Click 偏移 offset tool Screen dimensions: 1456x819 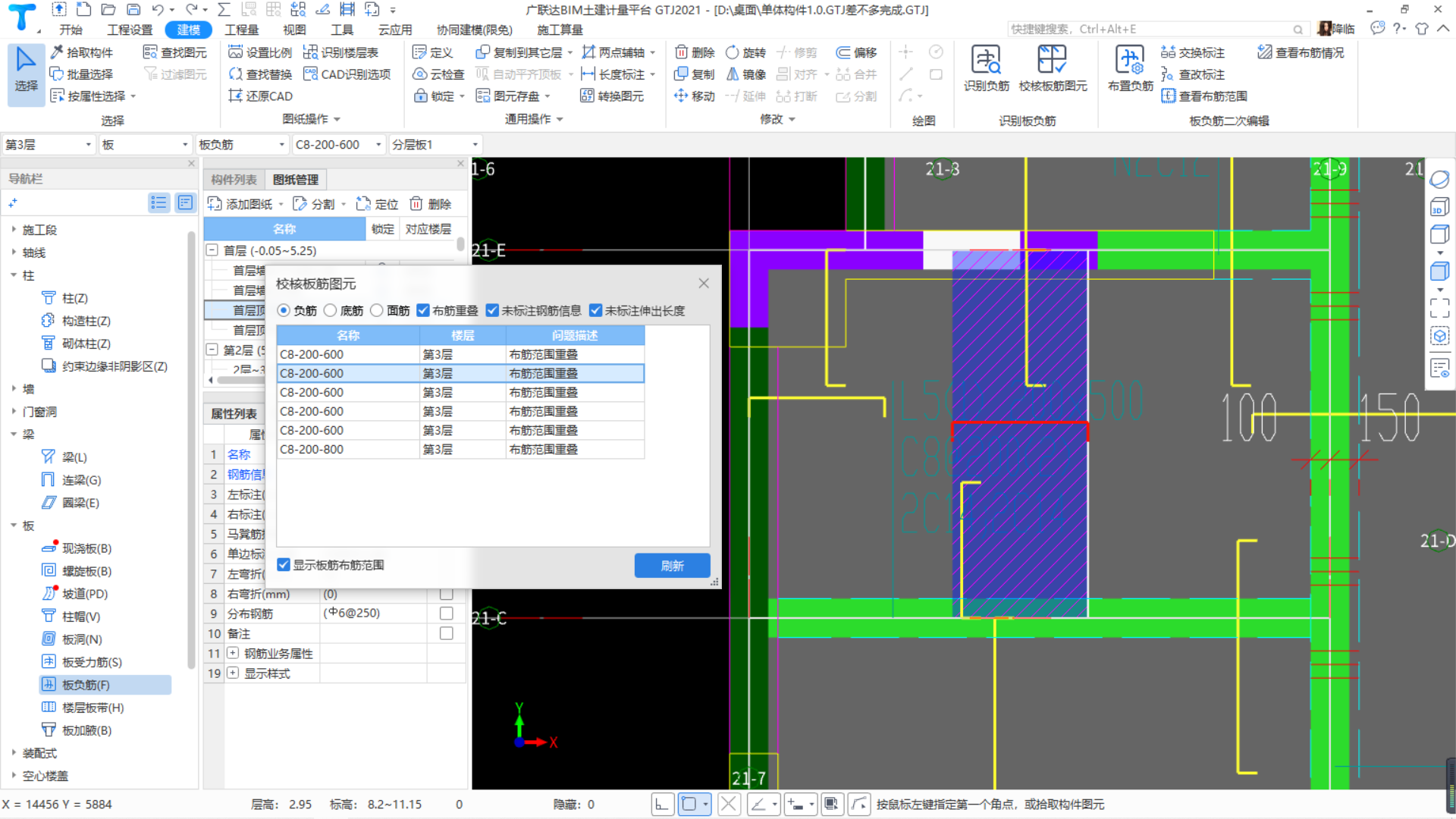point(856,52)
